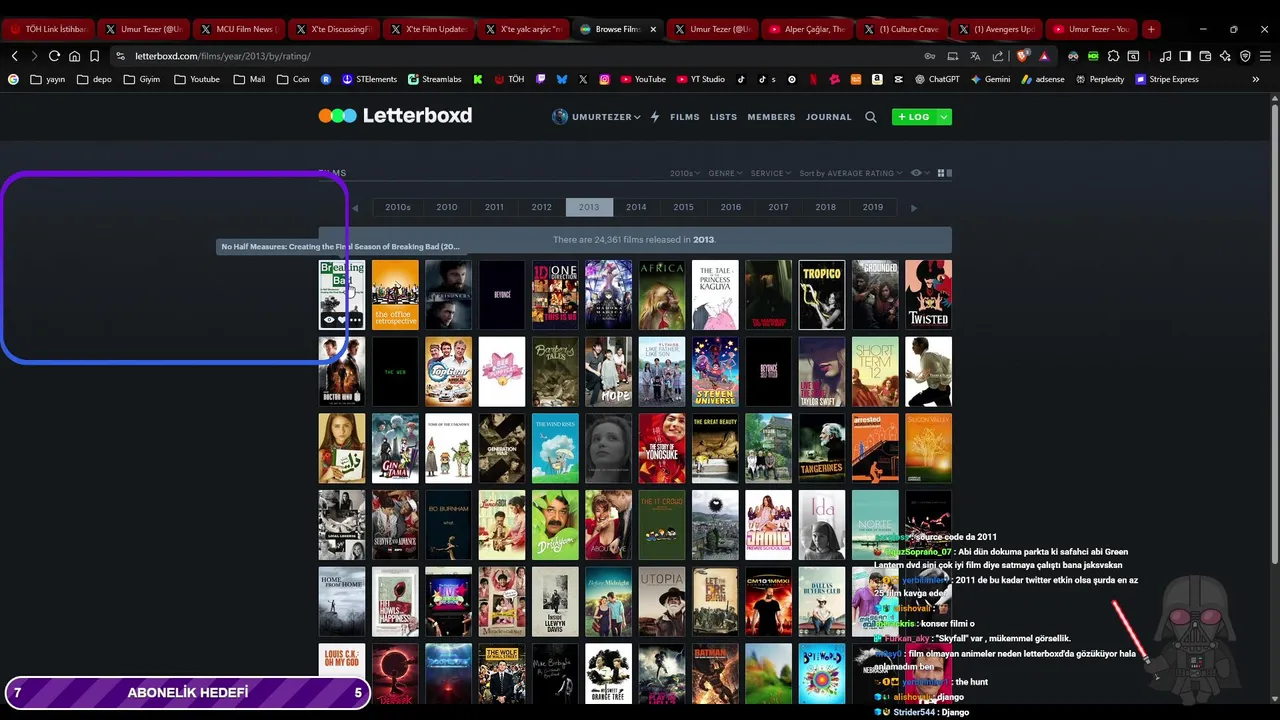Screen dimensions: 1280x720
Task: Open the Brave VPN shield icon
Action: 1245,56
